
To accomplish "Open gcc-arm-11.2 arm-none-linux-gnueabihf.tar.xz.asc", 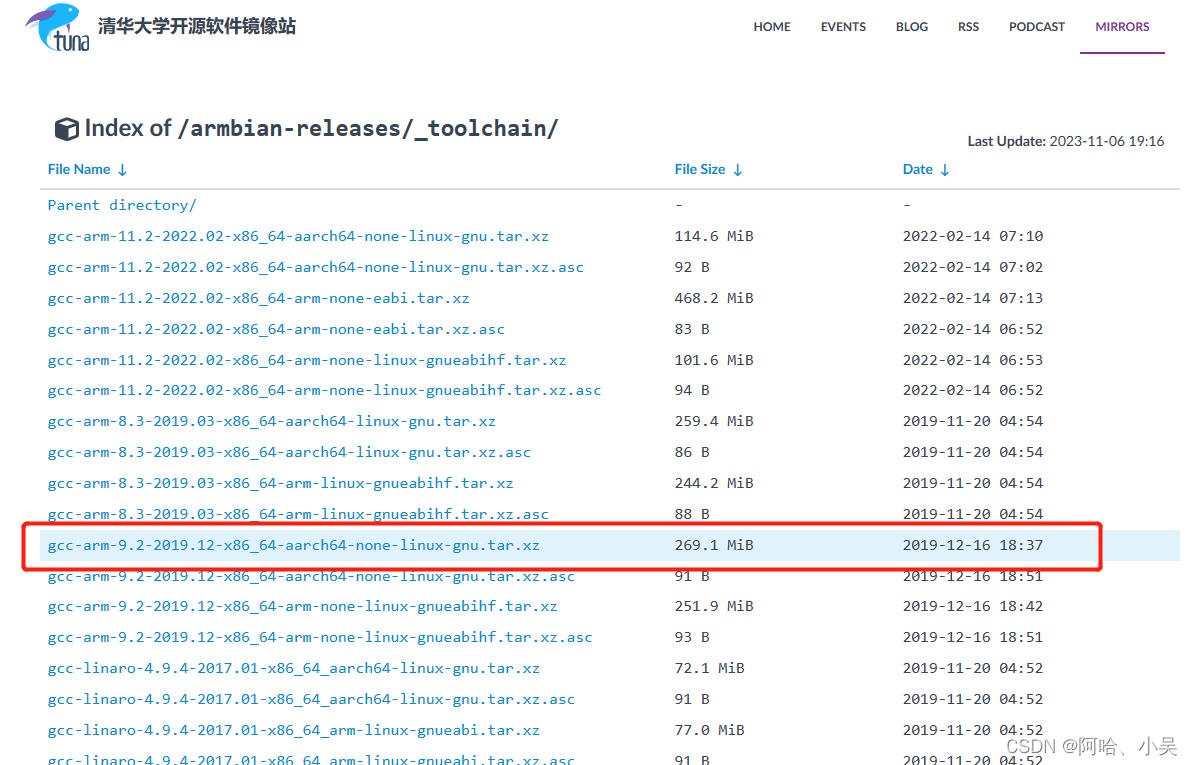I will pos(324,390).
